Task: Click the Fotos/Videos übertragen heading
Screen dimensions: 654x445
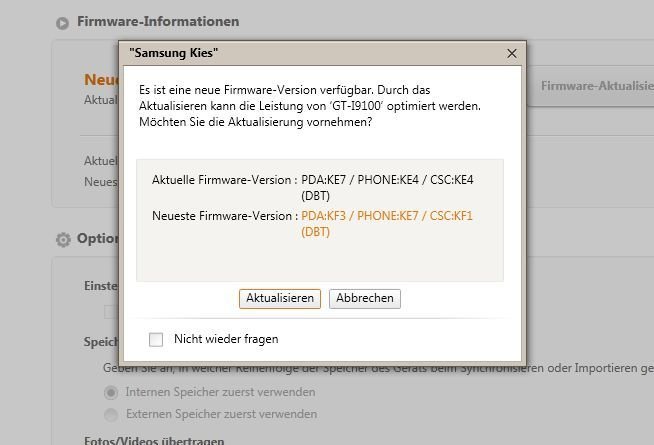Action: pyautogui.click(x=154, y=440)
